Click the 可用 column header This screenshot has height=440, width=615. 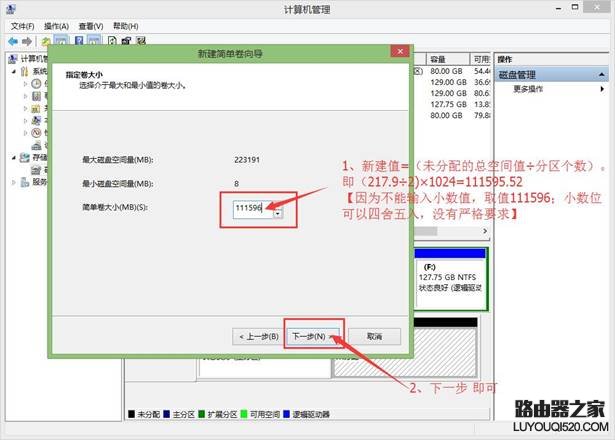[480, 59]
